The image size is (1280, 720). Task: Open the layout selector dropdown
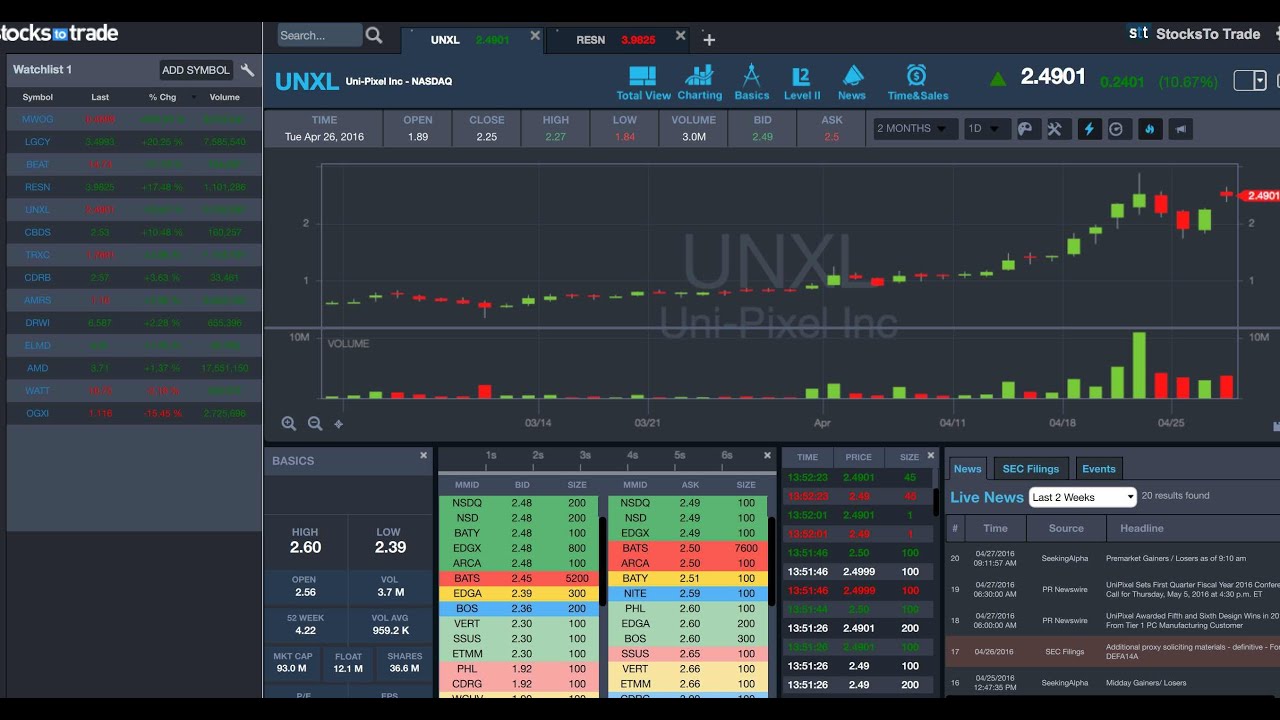coord(1250,81)
